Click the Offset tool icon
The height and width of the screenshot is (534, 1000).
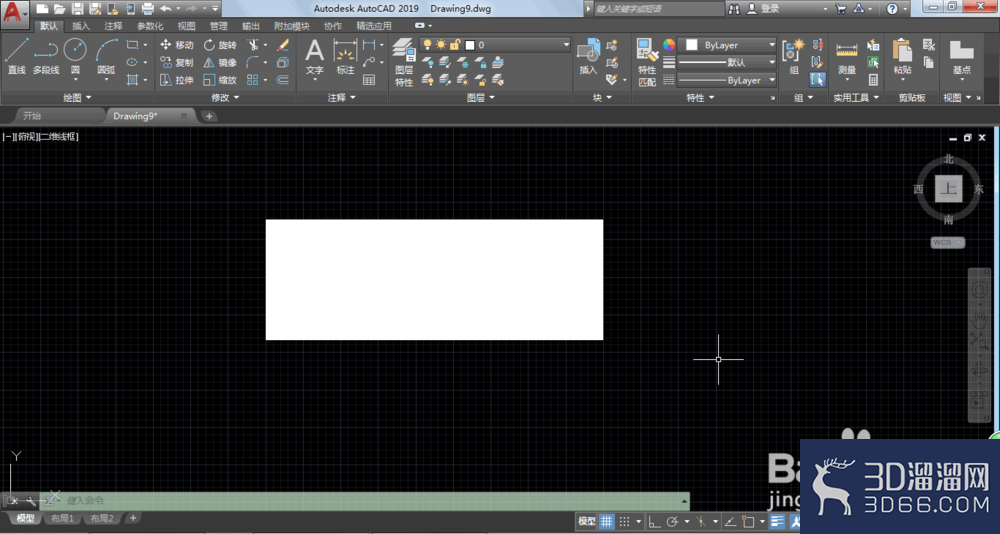pyautogui.click(x=283, y=80)
